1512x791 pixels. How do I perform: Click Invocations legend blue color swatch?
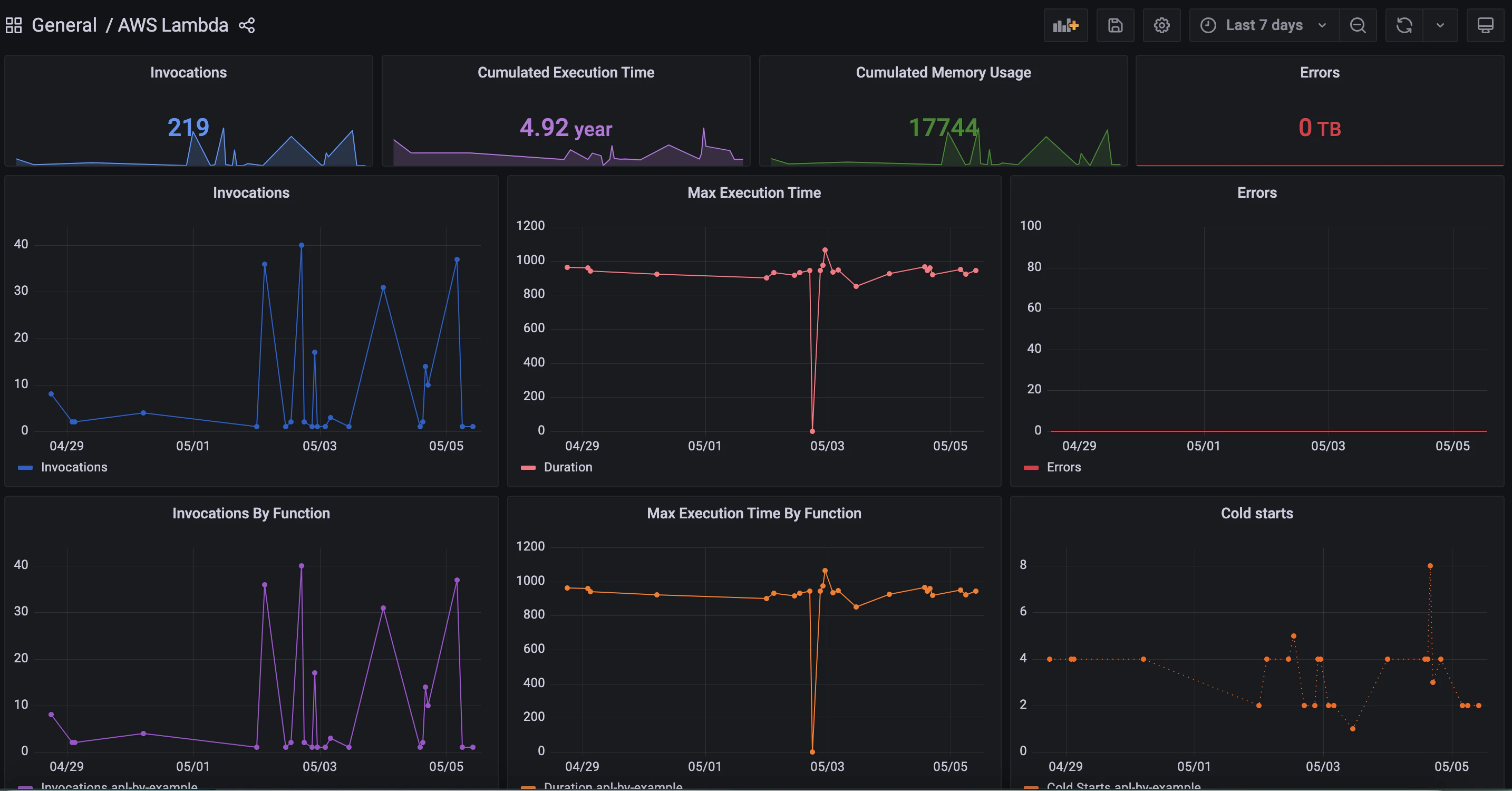point(25,468)
